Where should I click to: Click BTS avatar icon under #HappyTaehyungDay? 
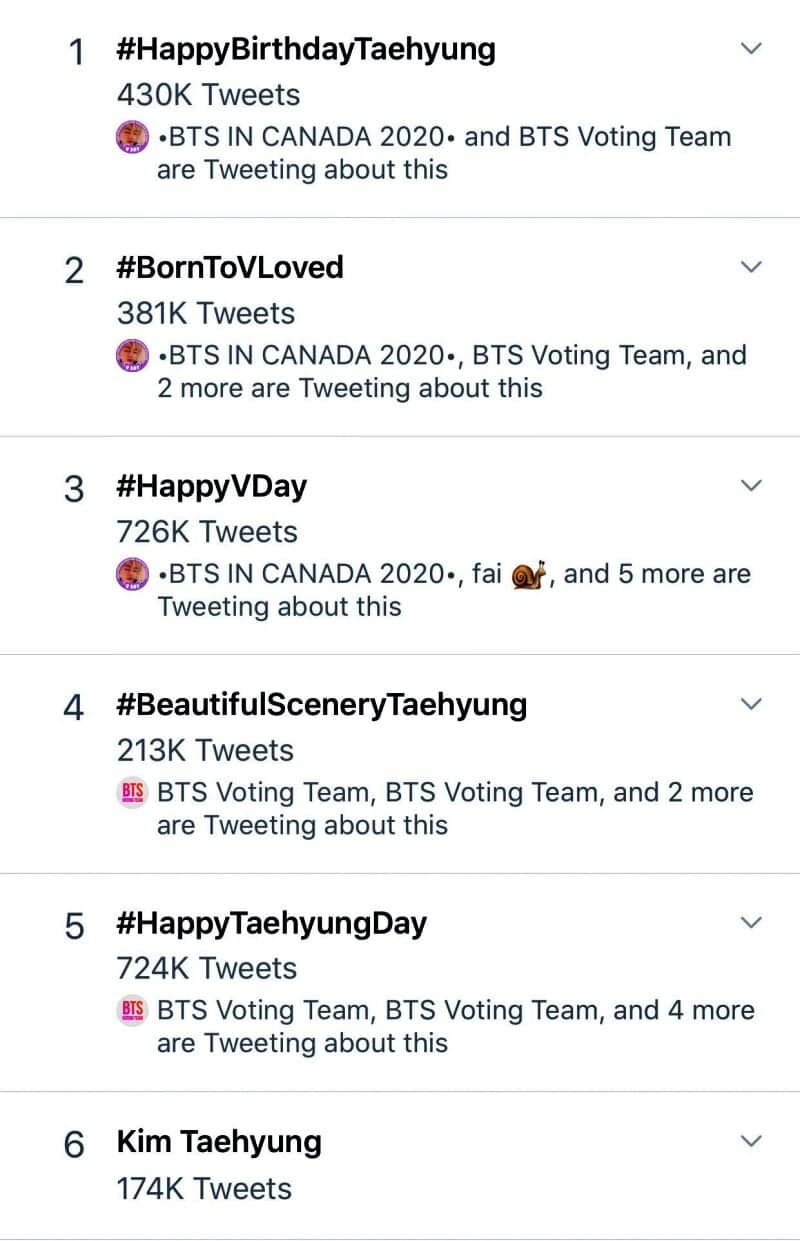click(x=133, y=1010)
